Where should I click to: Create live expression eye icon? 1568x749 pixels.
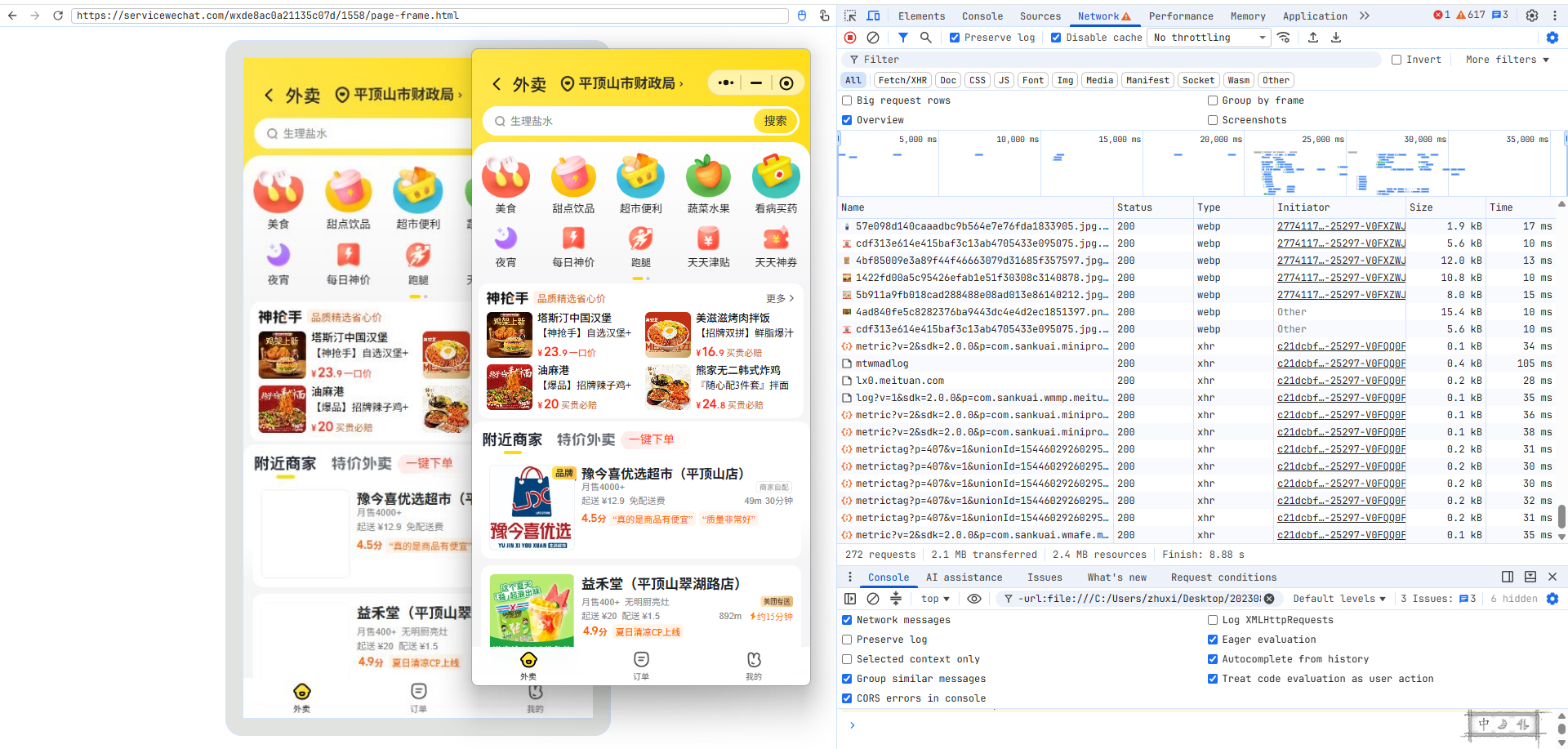coord(974,599)
